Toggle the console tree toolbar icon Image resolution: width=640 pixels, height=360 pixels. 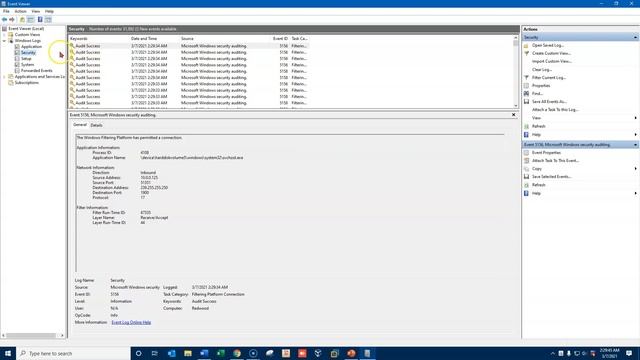coord(31,20)
